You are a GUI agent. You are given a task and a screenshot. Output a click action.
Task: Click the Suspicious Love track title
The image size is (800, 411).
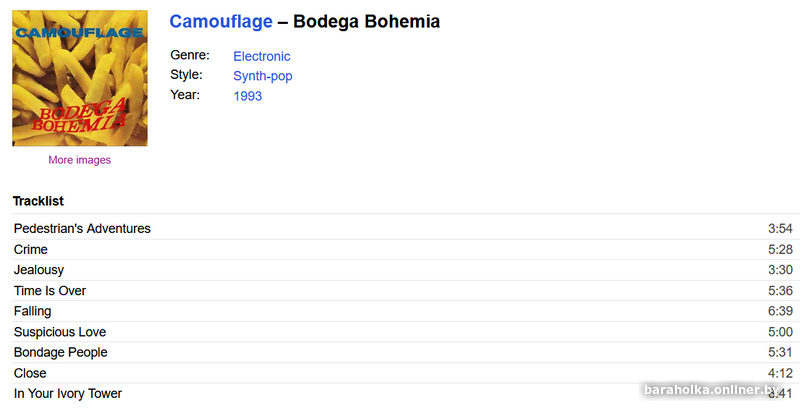pos(60,332)
